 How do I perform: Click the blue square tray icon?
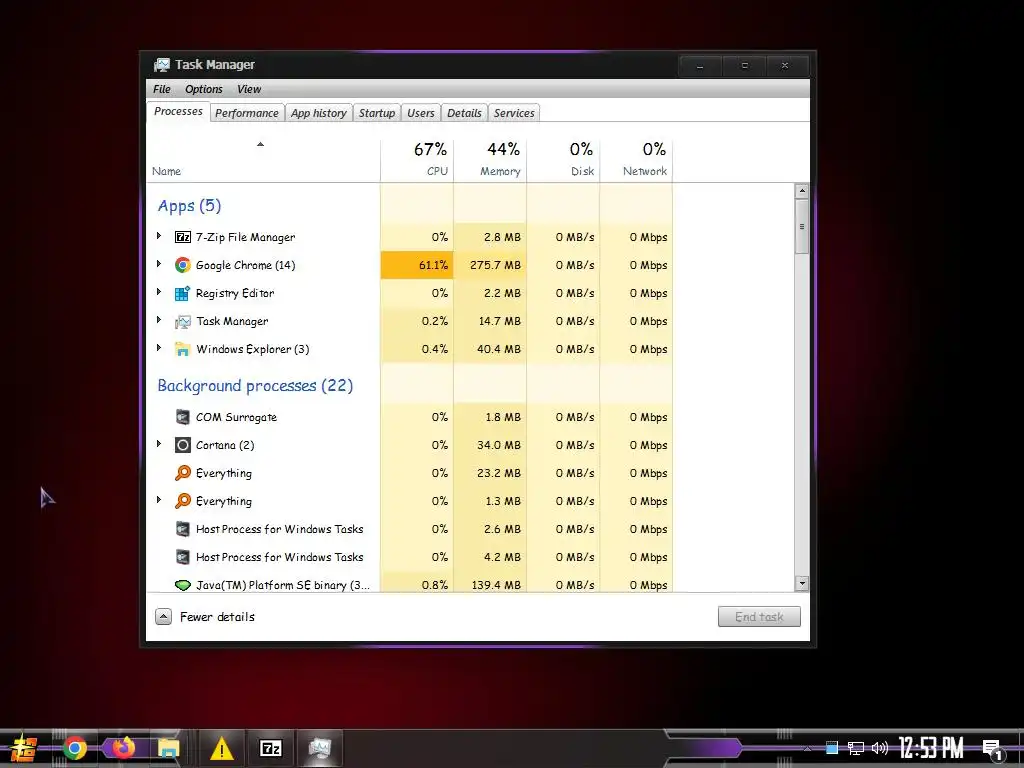pos(831,747)
